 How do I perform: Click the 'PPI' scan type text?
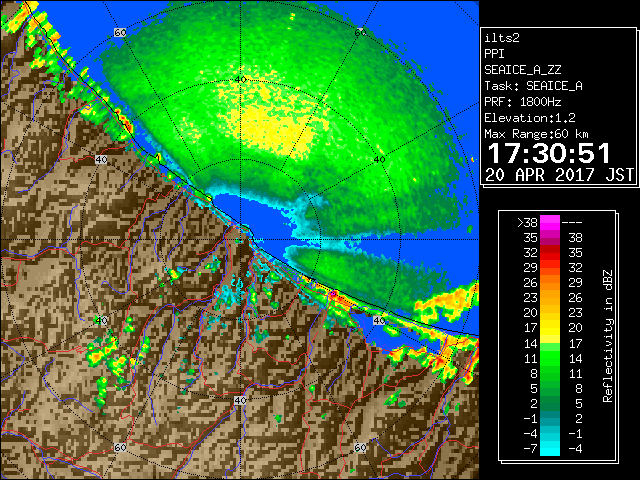pos(494,54)
